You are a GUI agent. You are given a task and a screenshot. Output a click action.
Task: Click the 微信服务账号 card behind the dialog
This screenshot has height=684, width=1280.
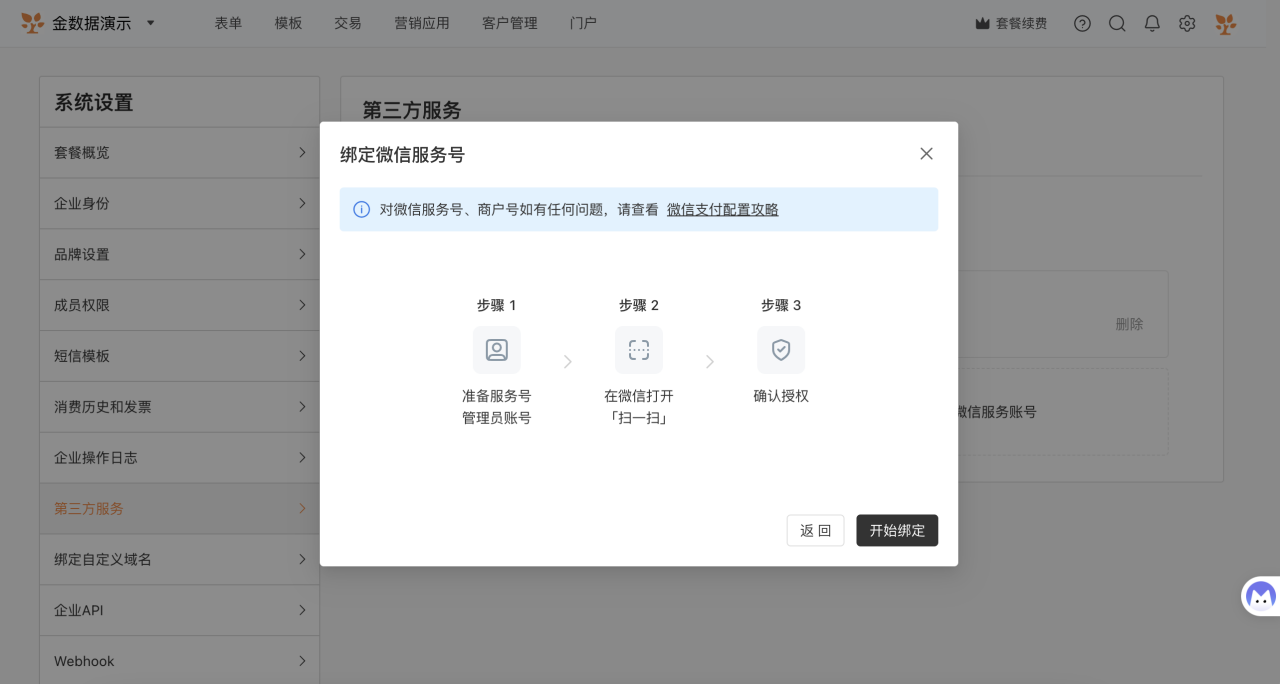point(1063,412)
